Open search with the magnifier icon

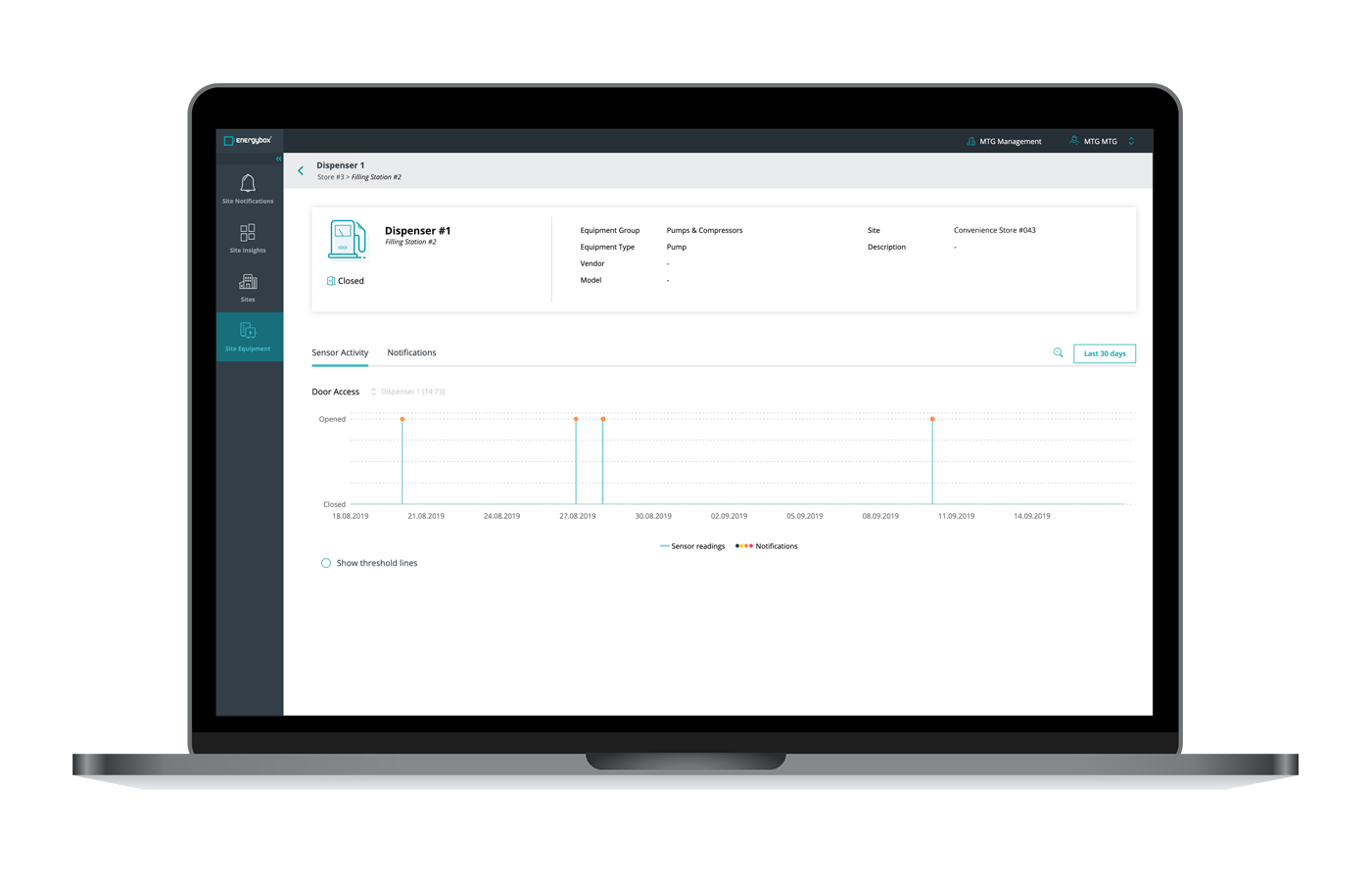click(1058, 353)
